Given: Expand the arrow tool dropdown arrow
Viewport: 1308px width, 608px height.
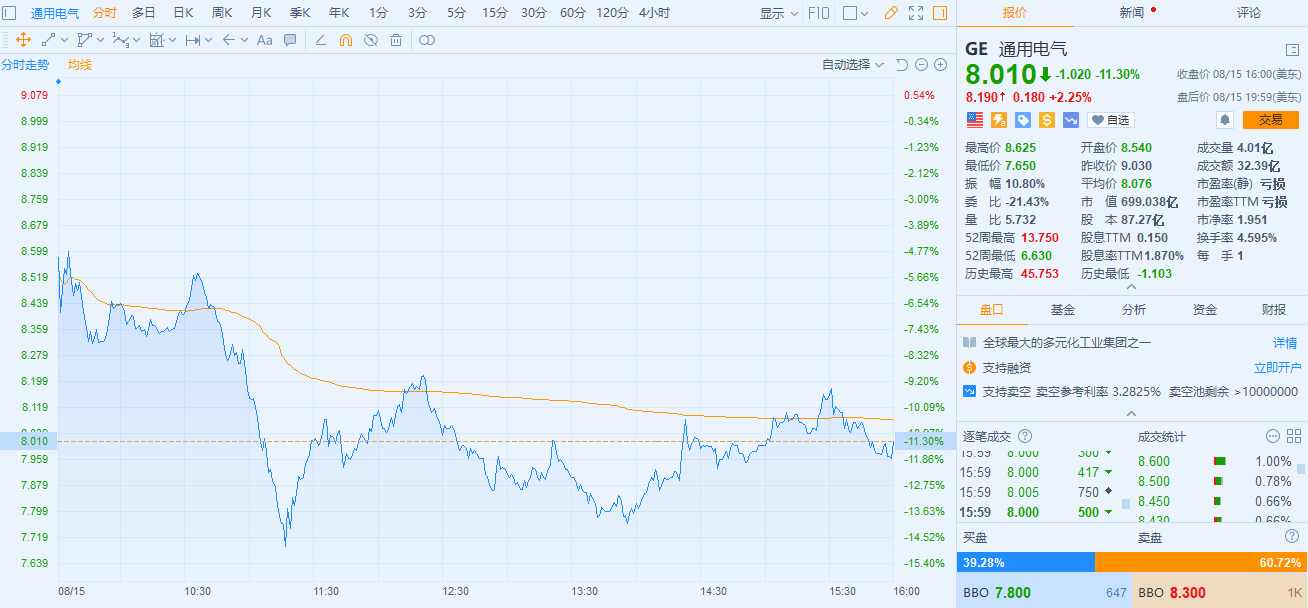Looking at the screenshot, I should coord(245,40).
